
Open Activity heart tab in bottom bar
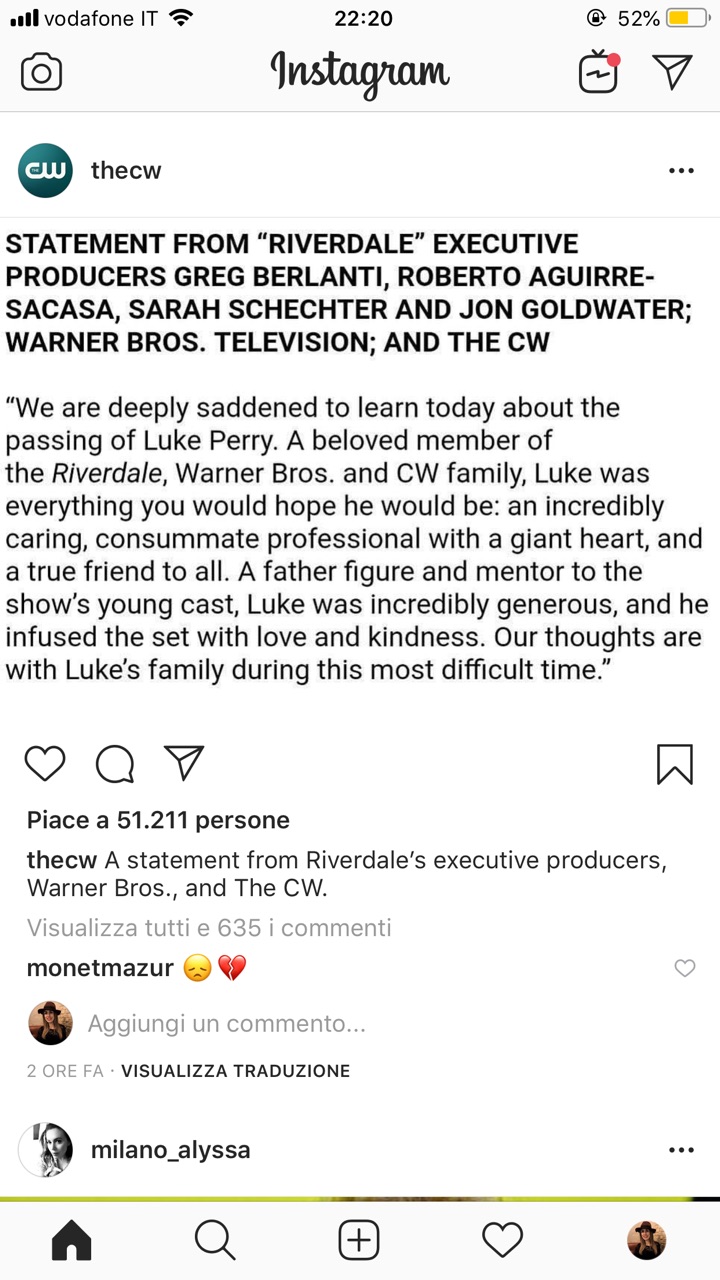[503, 1241]
